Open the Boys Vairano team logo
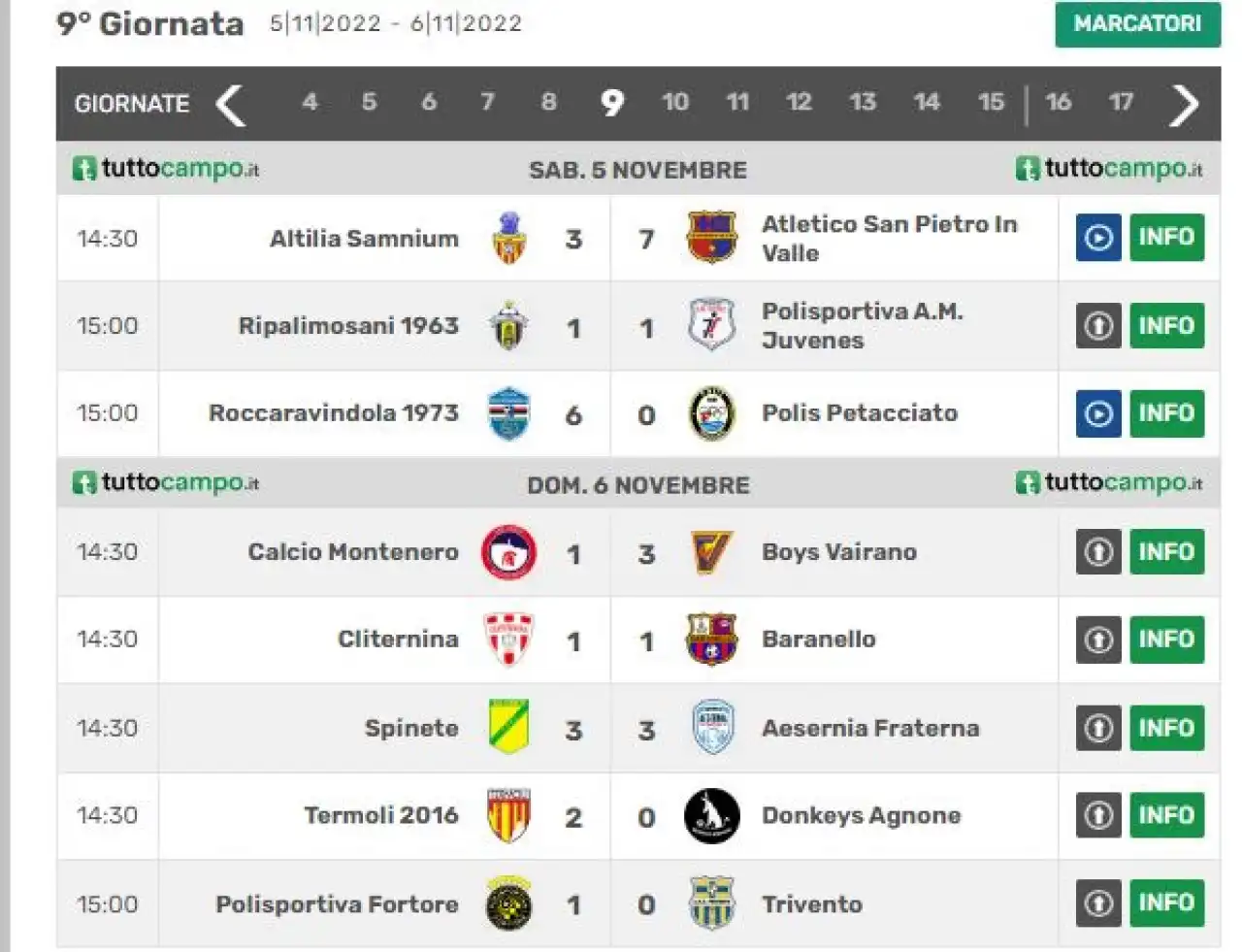Screen dimensions: 1242x952 (x=711, y=552)
